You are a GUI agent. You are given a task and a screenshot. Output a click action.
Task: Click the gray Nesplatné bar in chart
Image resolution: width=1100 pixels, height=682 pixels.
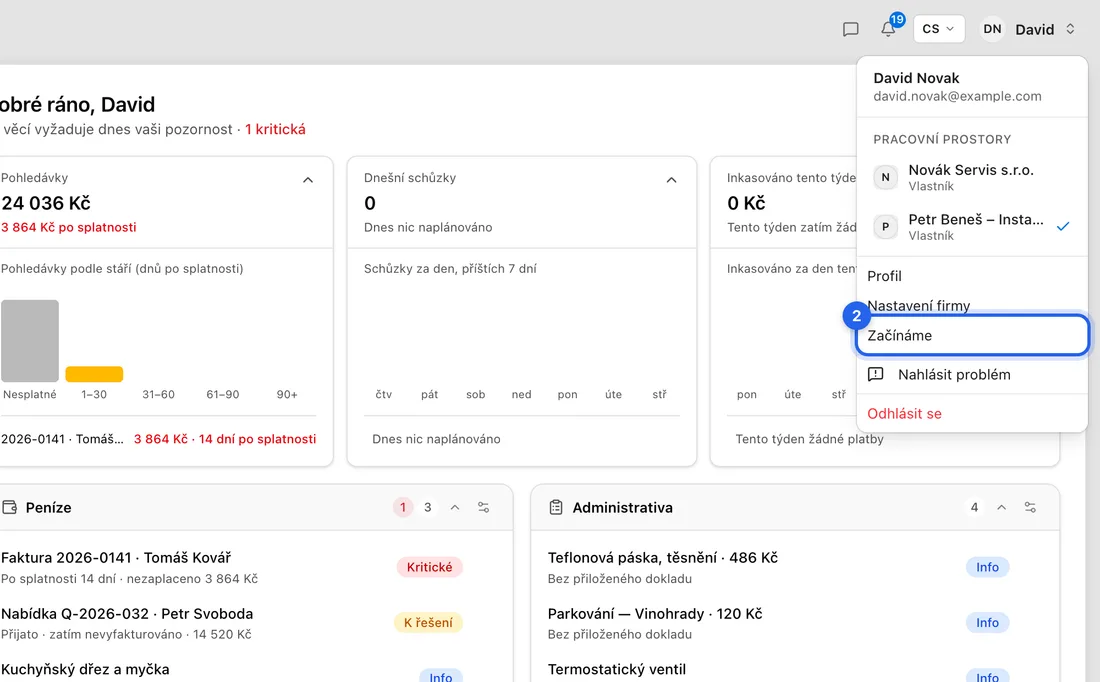tap(30, 341)
